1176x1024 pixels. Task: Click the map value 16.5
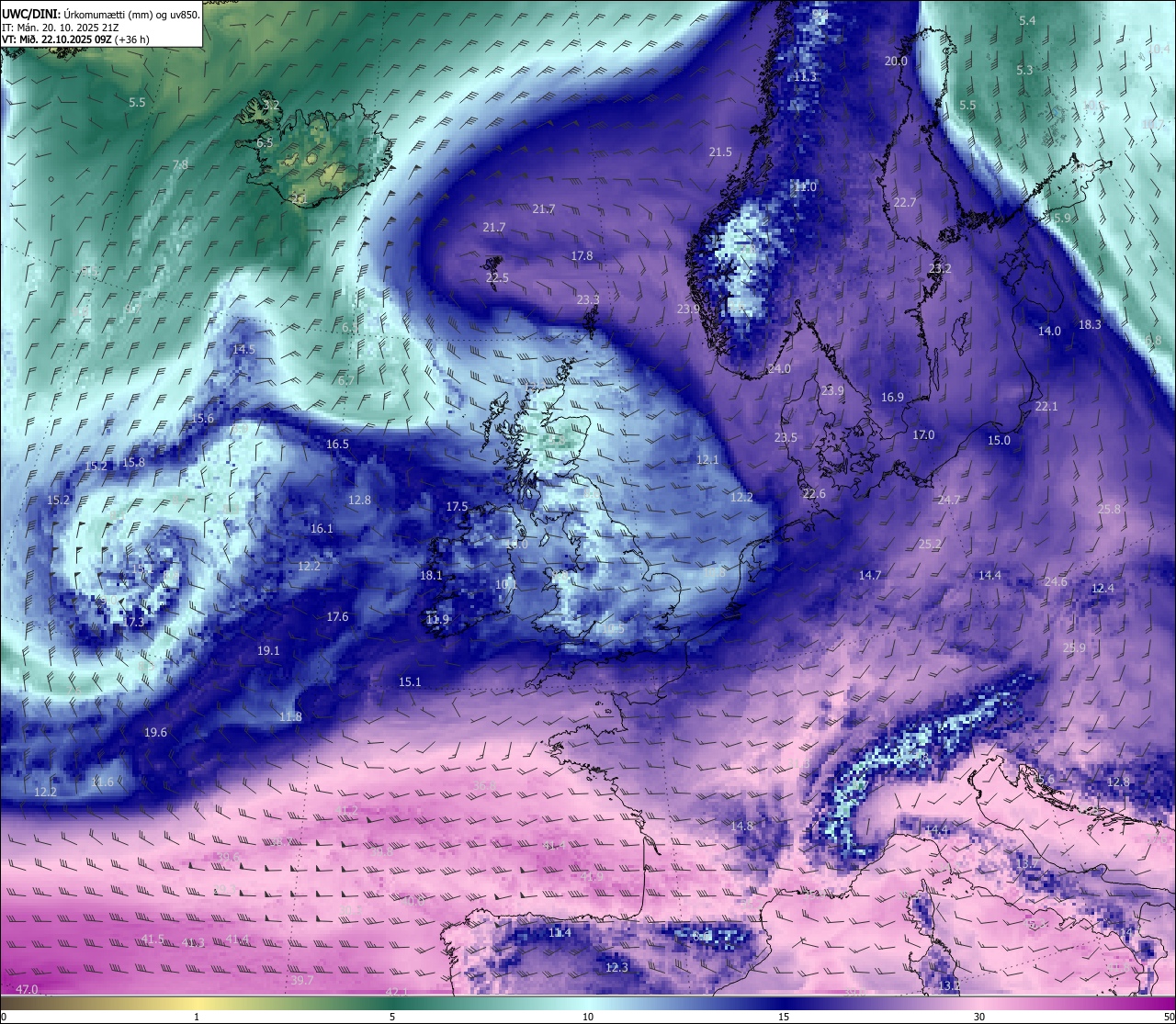click(337, 444)
